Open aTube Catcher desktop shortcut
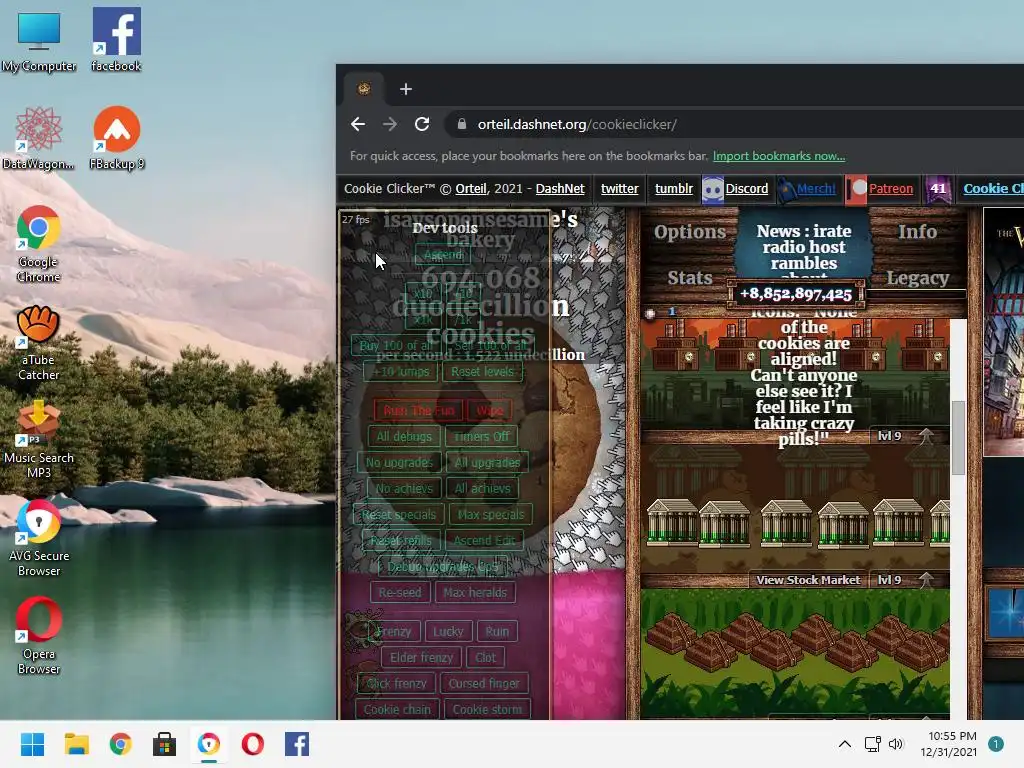The image size is (1024, 768). click(x=39, y=342)
